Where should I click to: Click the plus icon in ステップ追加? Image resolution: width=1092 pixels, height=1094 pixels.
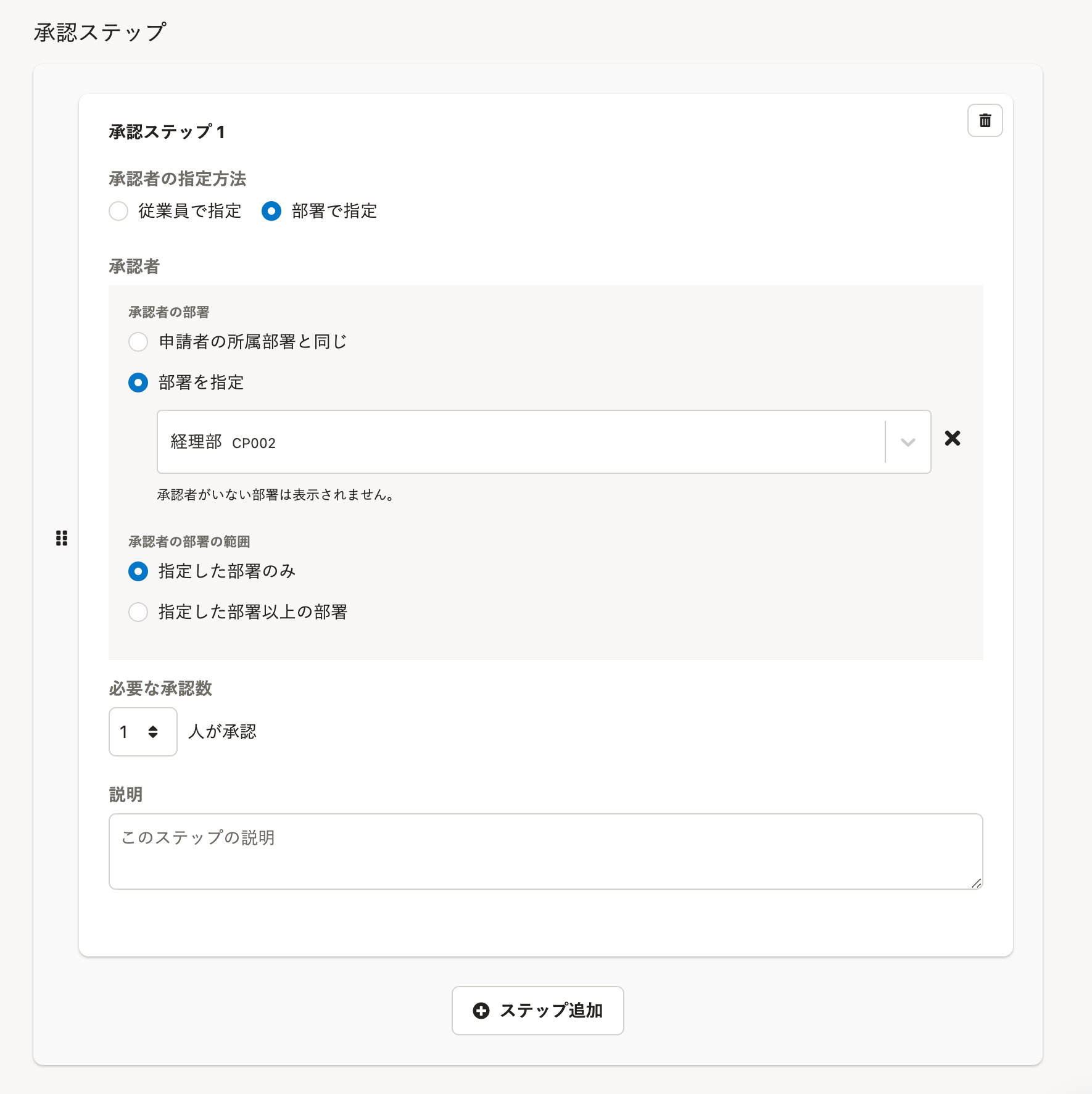coord(481,1011)
